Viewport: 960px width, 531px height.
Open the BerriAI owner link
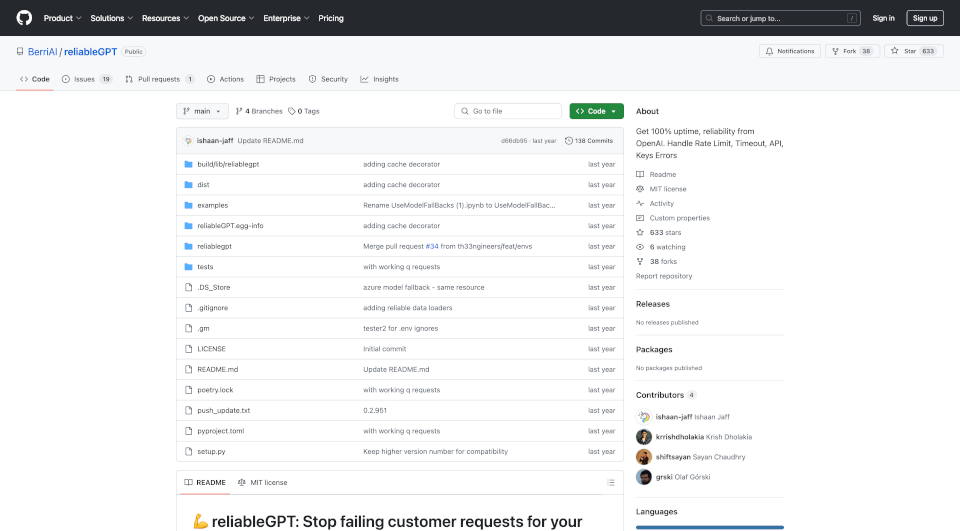42,51
